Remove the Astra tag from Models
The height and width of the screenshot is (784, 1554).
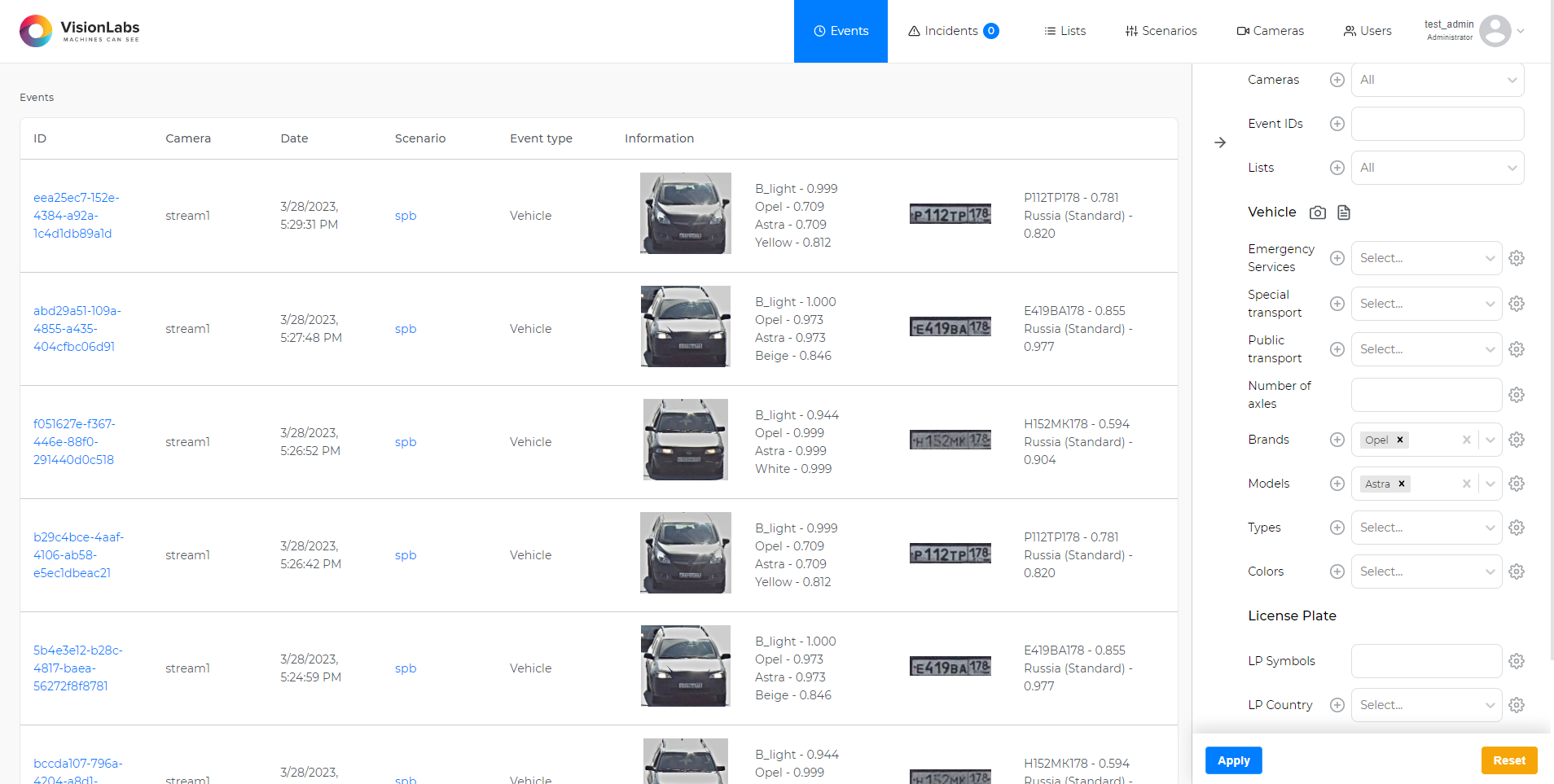[x=1402, y=484]
